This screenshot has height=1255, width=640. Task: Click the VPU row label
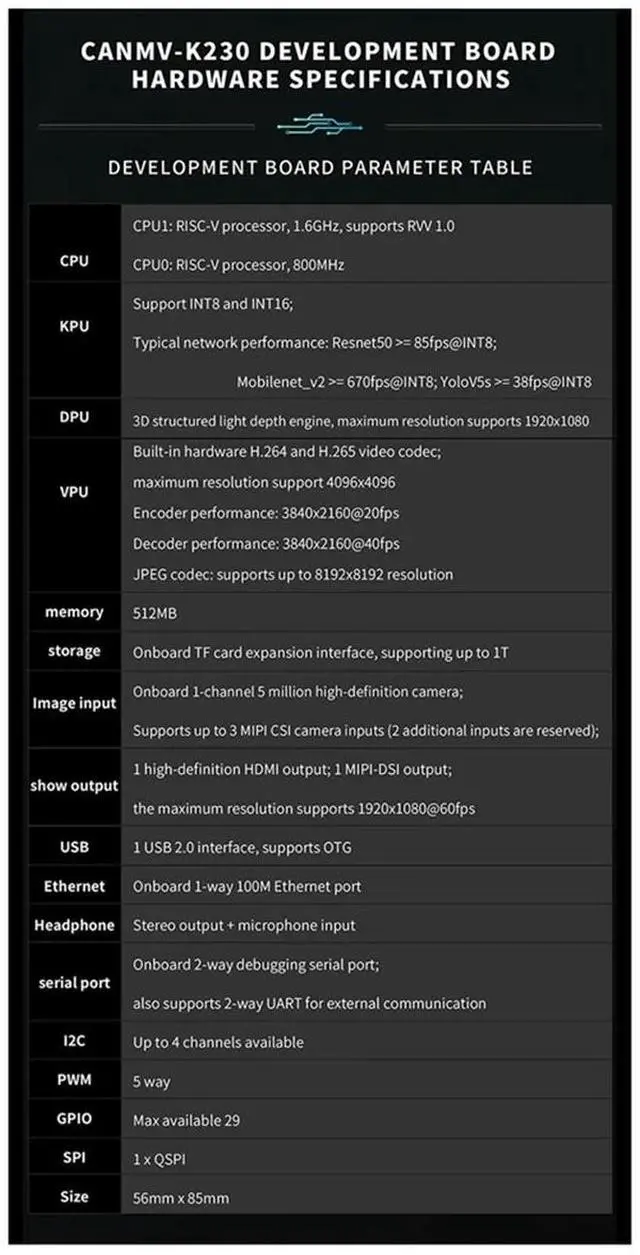(x=74, y=492)
